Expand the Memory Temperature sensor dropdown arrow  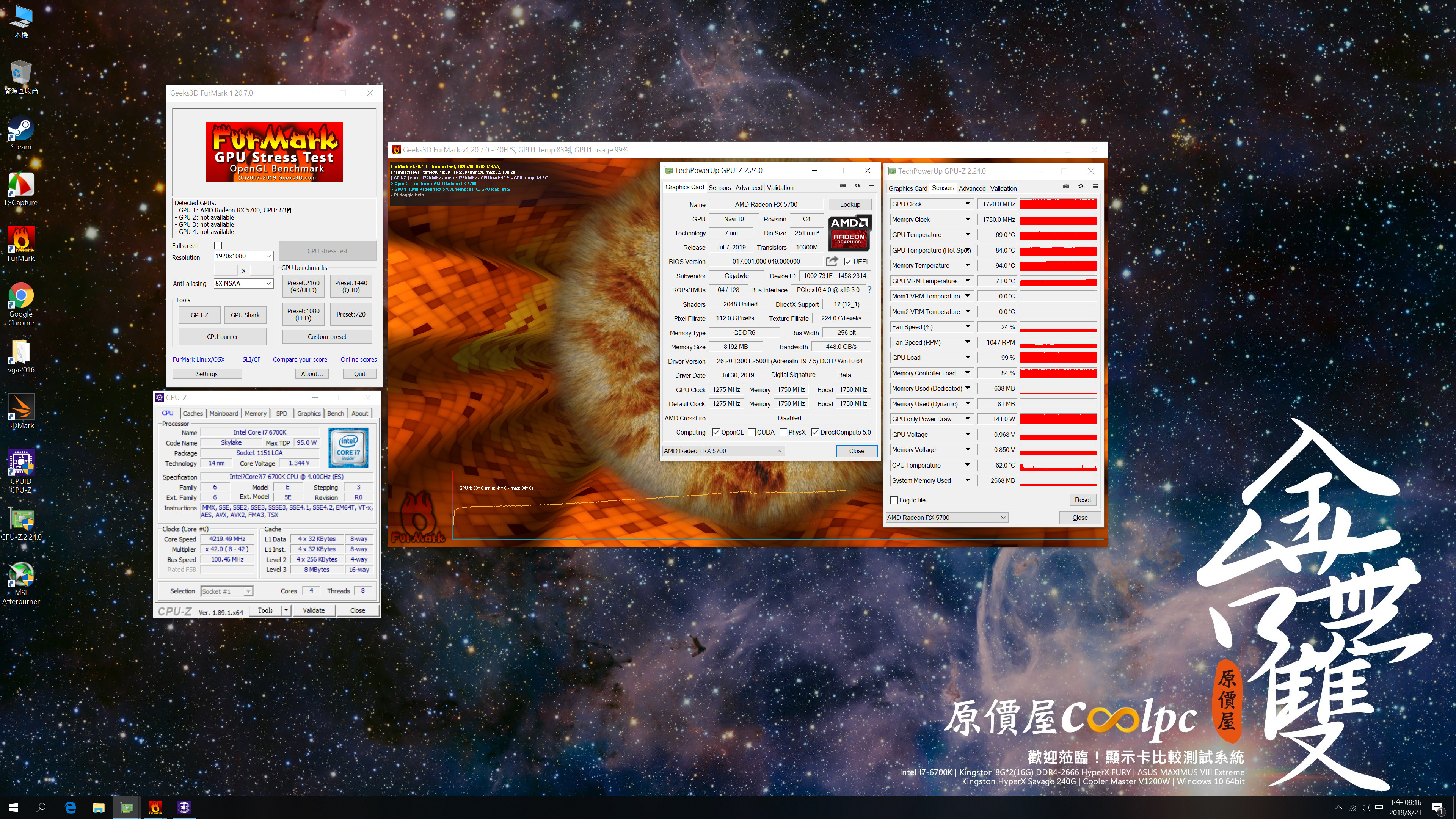pyautogui.click(x=967, y=266)
